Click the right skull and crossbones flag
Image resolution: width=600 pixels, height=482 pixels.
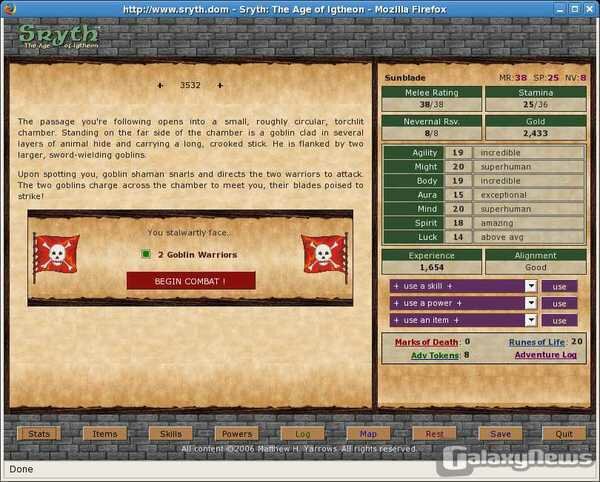point(325,256)
